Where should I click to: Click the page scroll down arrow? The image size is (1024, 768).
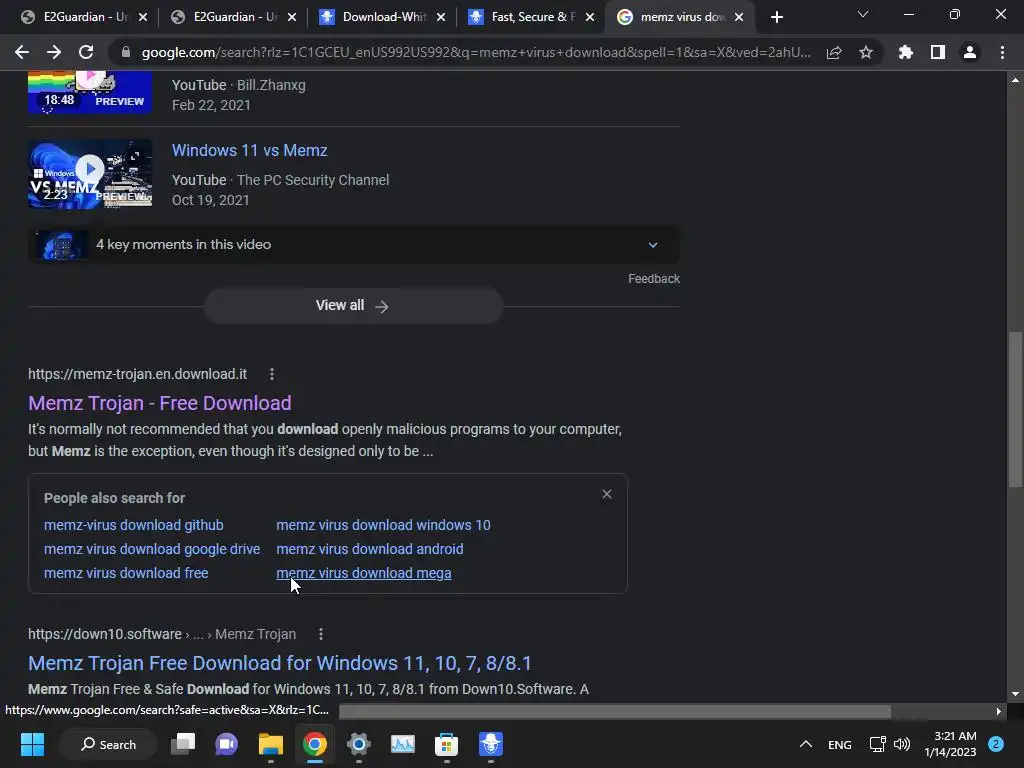(1015, 695)
